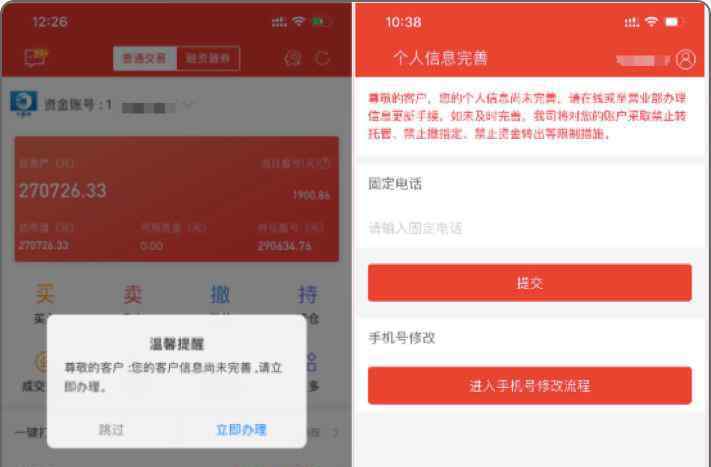
Task: Tap the blurred account name beside avatar
Action: [x=642, y=60]
